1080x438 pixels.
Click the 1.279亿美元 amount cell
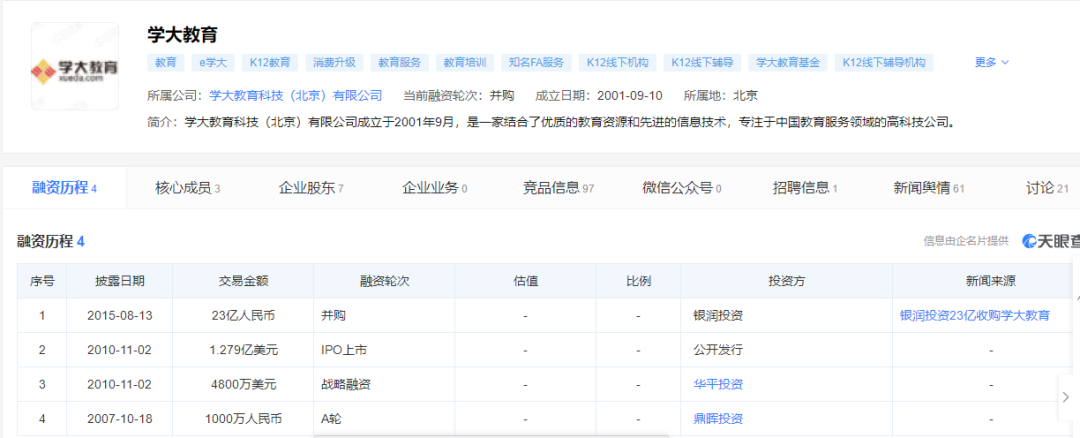243,350
